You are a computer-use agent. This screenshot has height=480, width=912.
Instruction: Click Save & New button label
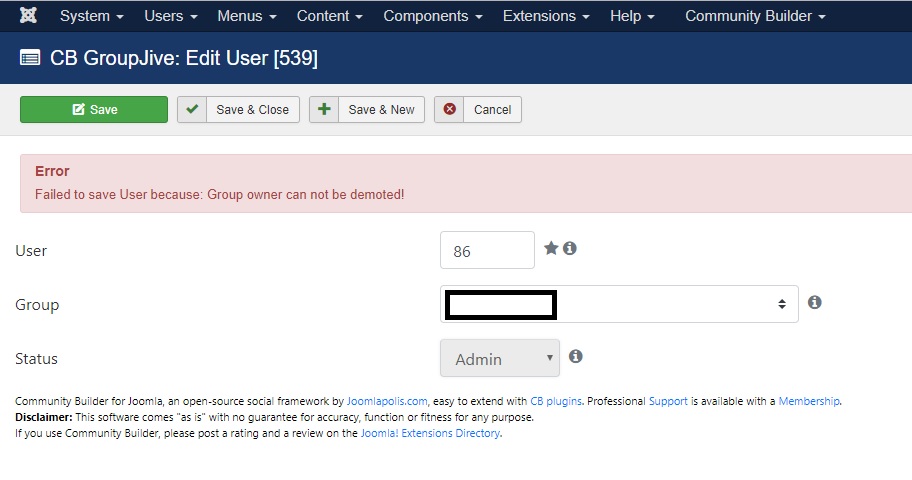382,109
